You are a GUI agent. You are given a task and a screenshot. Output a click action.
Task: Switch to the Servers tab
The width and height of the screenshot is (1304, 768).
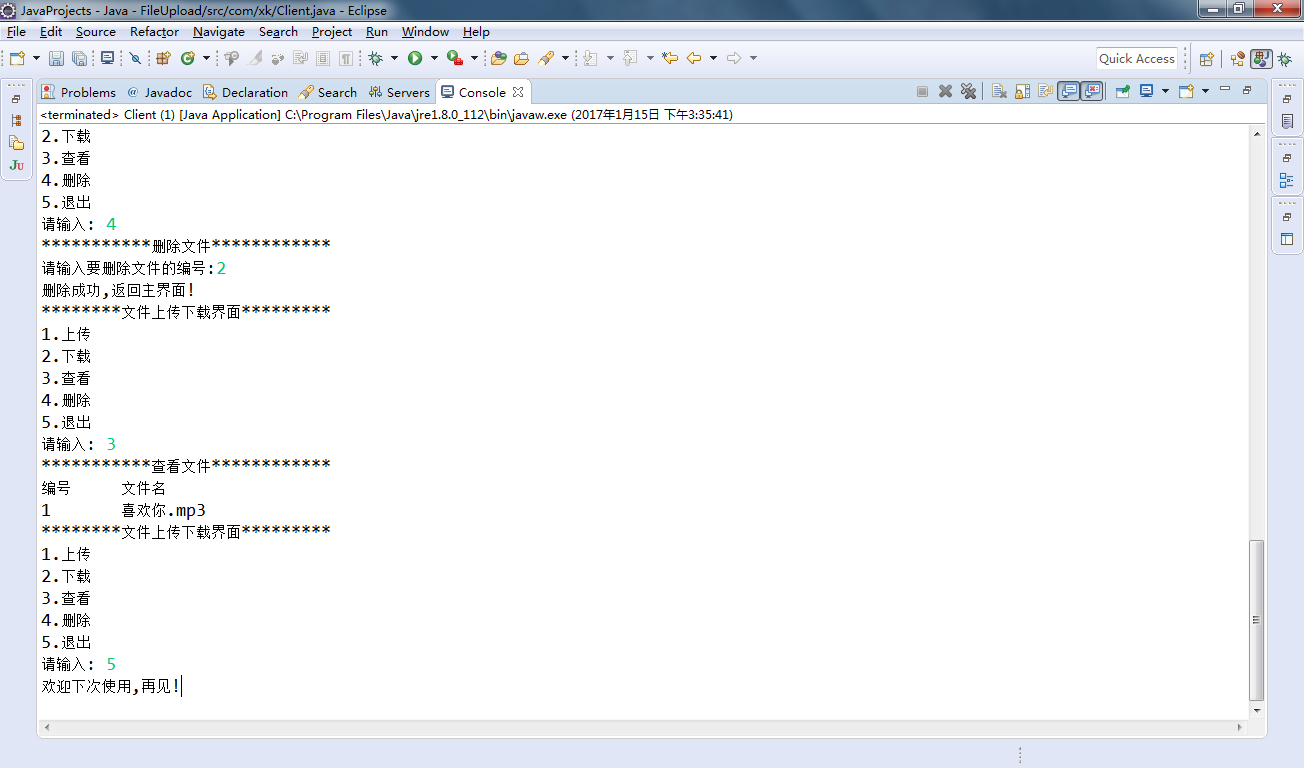click(399, 92)
